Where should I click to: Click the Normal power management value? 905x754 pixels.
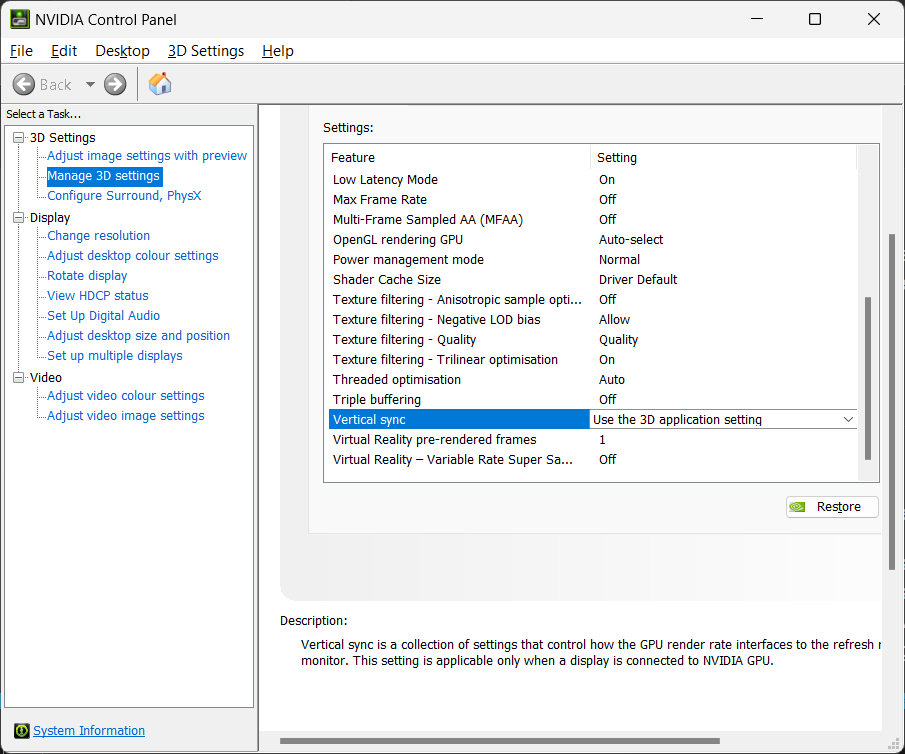[619, 260]
